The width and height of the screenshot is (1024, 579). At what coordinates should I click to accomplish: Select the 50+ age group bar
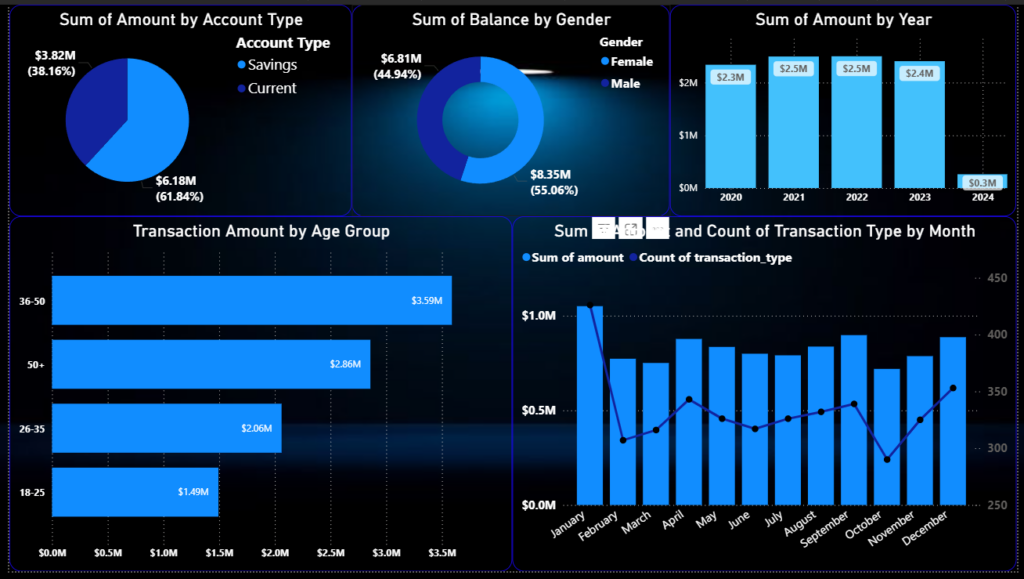[211, 364]
